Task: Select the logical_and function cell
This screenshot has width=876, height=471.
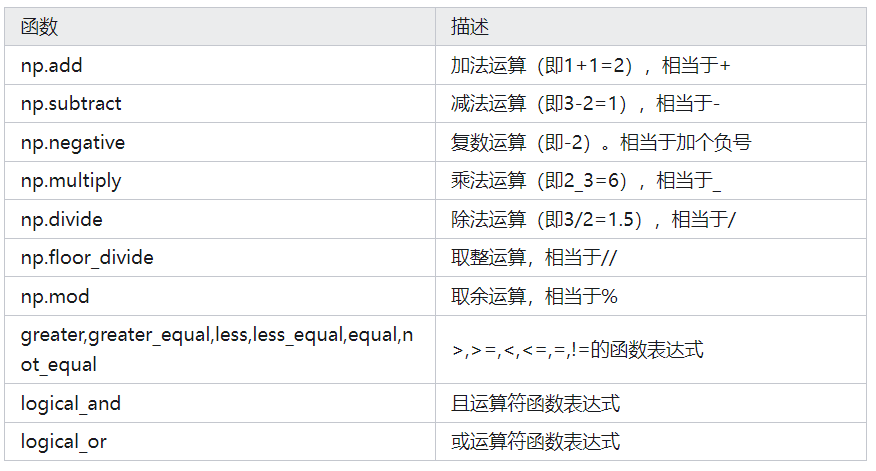Action: tap(71, 403)
